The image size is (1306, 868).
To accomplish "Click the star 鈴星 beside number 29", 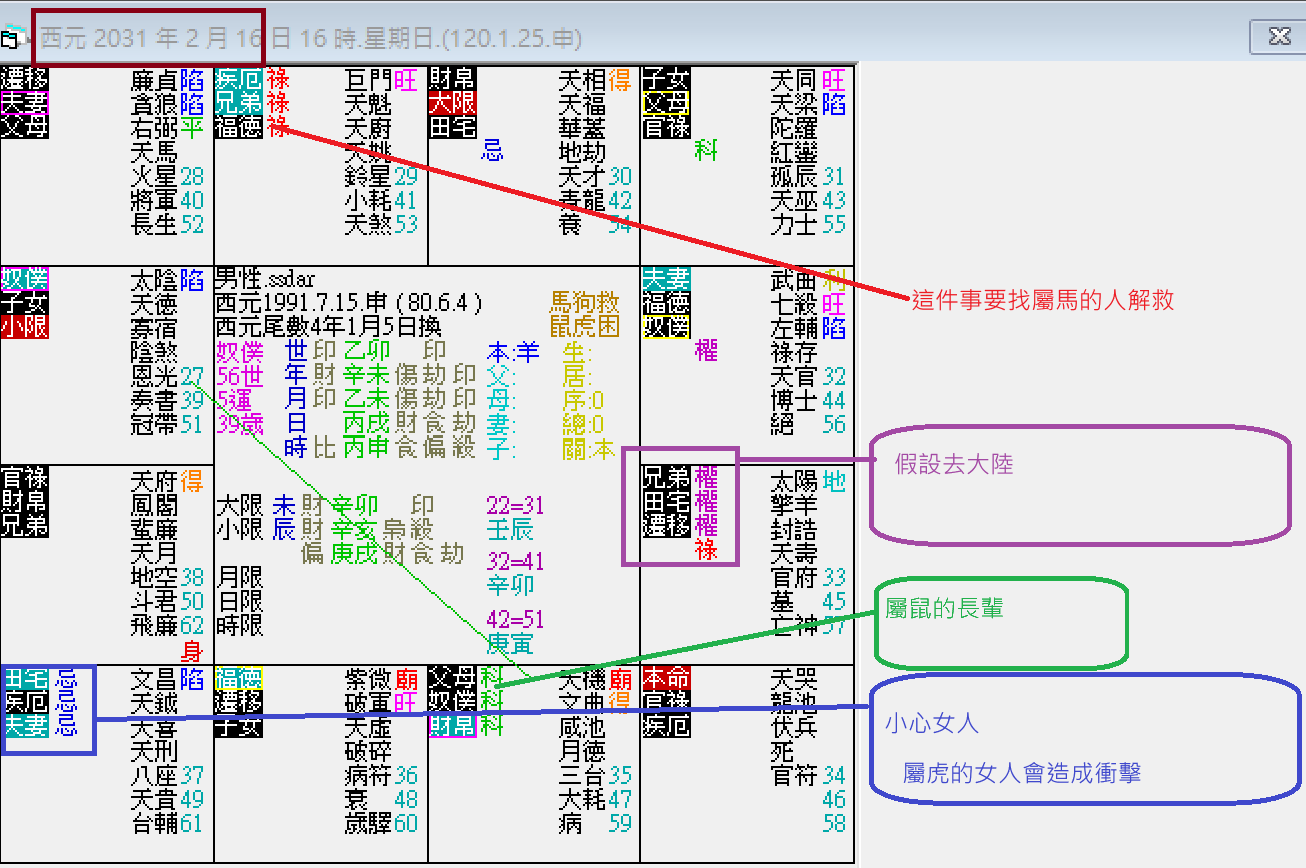I will [368, 176].
